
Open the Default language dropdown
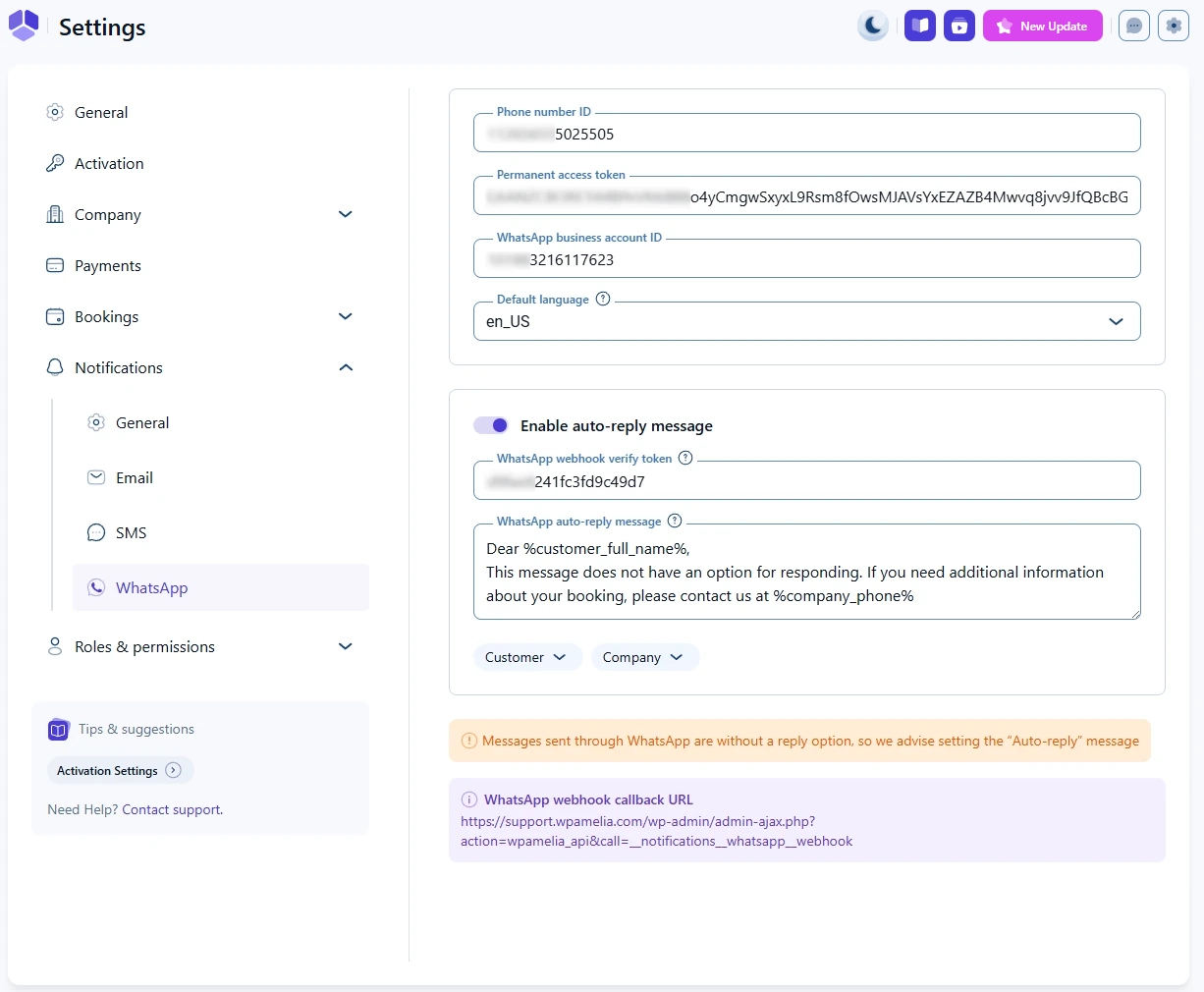click(x=806, y=321)
